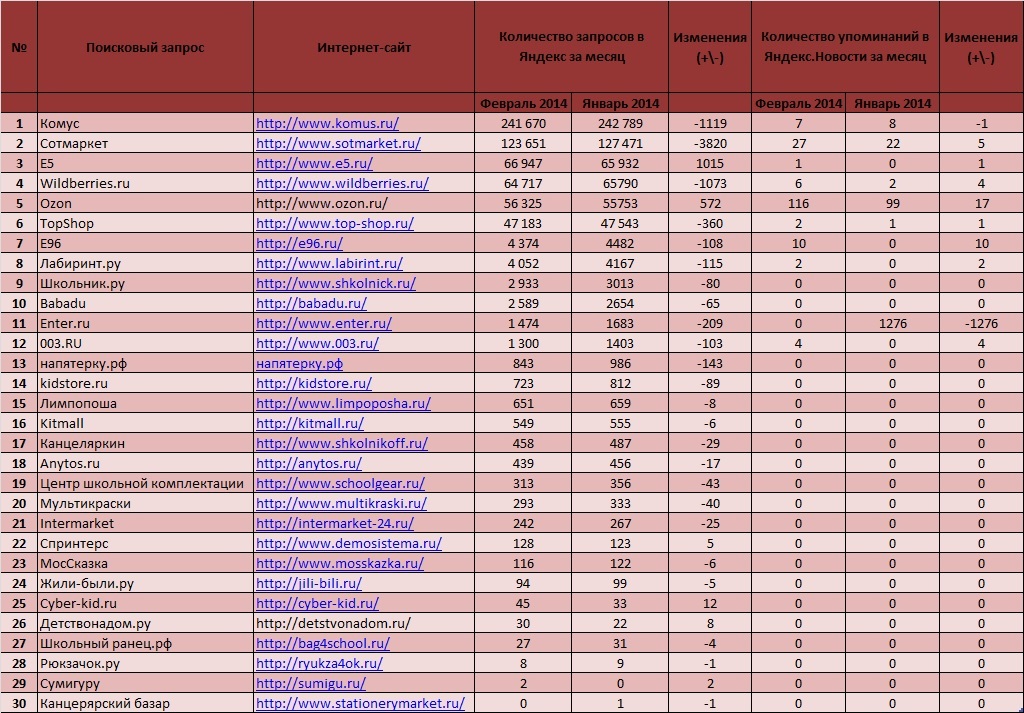Select the 'Спринтерс' query cell
The image size is (1024, 713).
pos(145,543)
